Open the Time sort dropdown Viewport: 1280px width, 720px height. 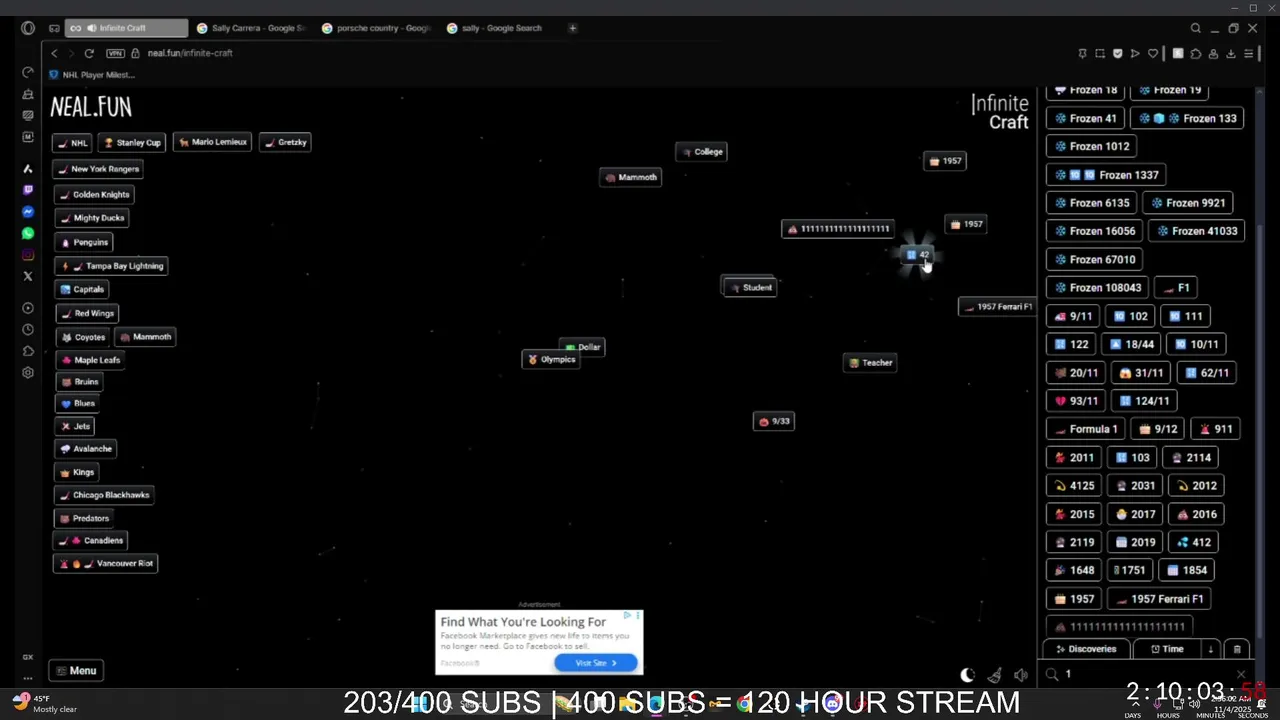pos(1166,649)
